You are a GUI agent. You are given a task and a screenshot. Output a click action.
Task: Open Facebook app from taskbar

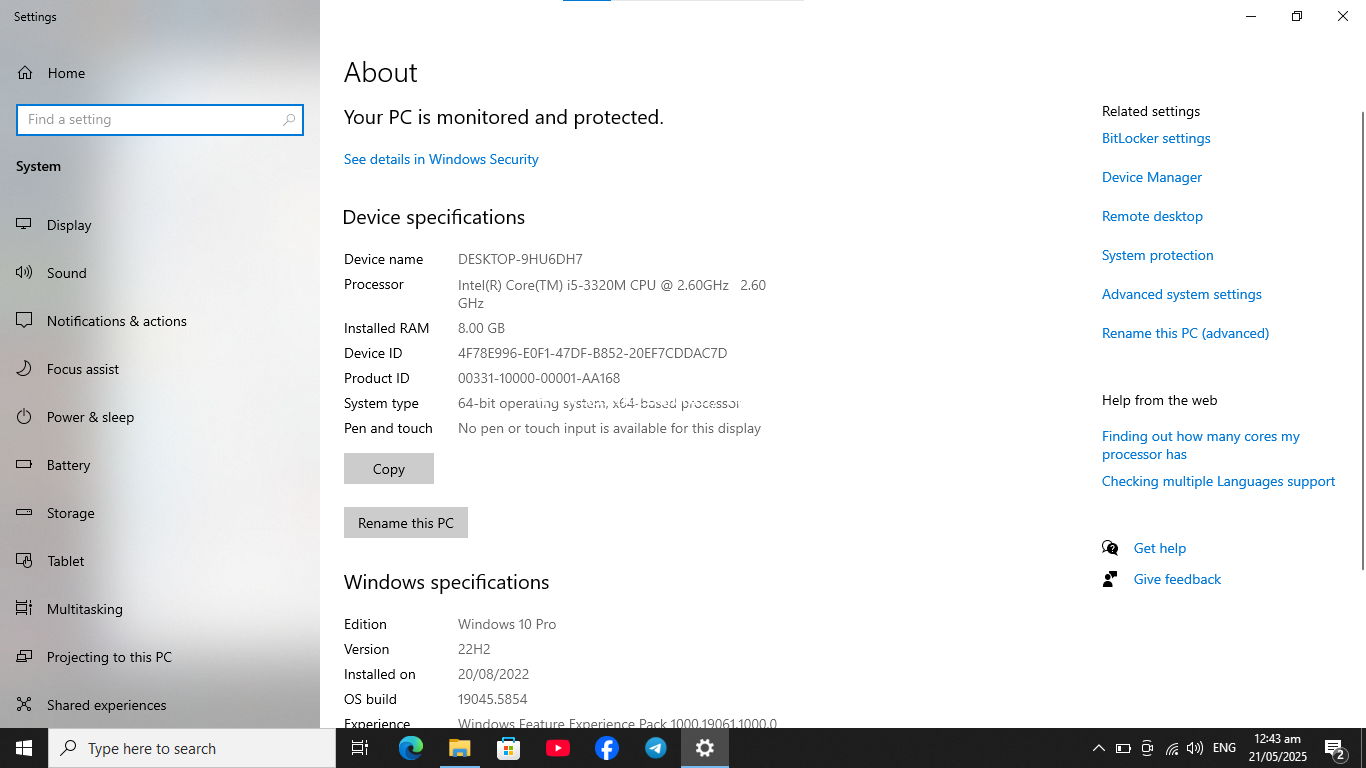click(606, 748)
